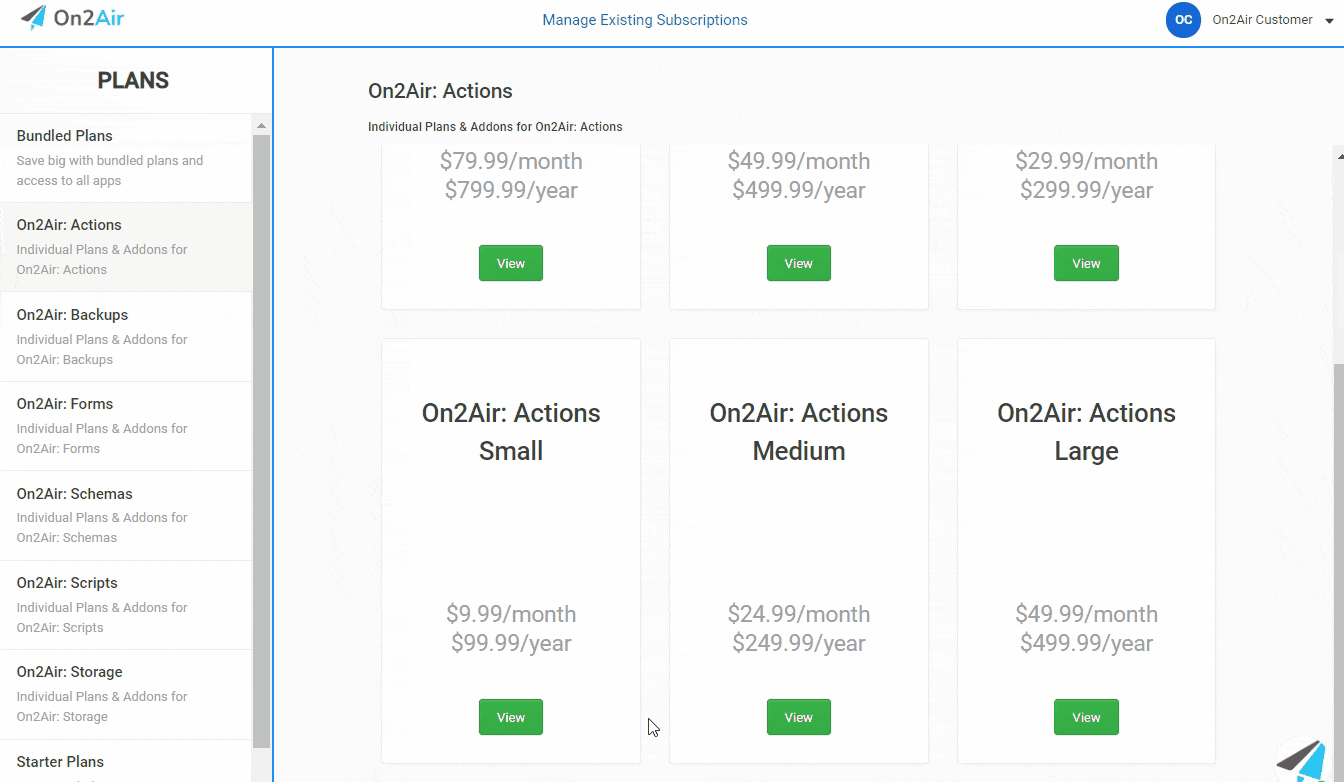Viewport: 1344px width, 782px height.
Task: Open Manage Existing Subscriptions link
Action: 644,20
